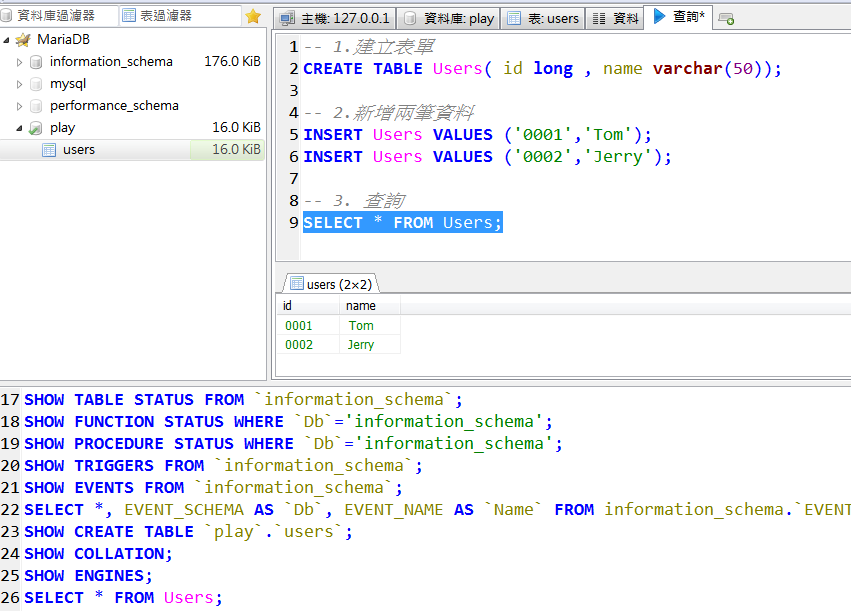Image resolution: width=851 pixels, height=611 pixels.
Task: Expand the mysql database node
Action: (19, 84)
